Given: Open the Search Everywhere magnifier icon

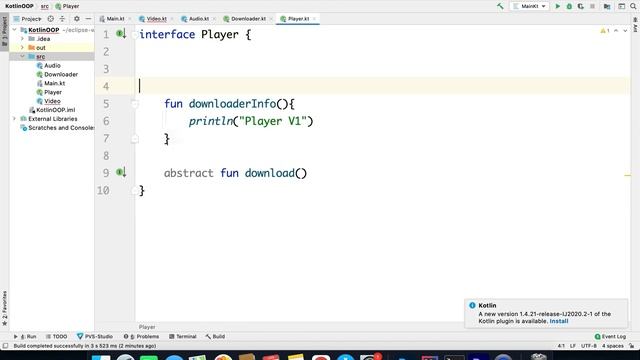Looking at the screenshot, I should (x=633, y=6).
